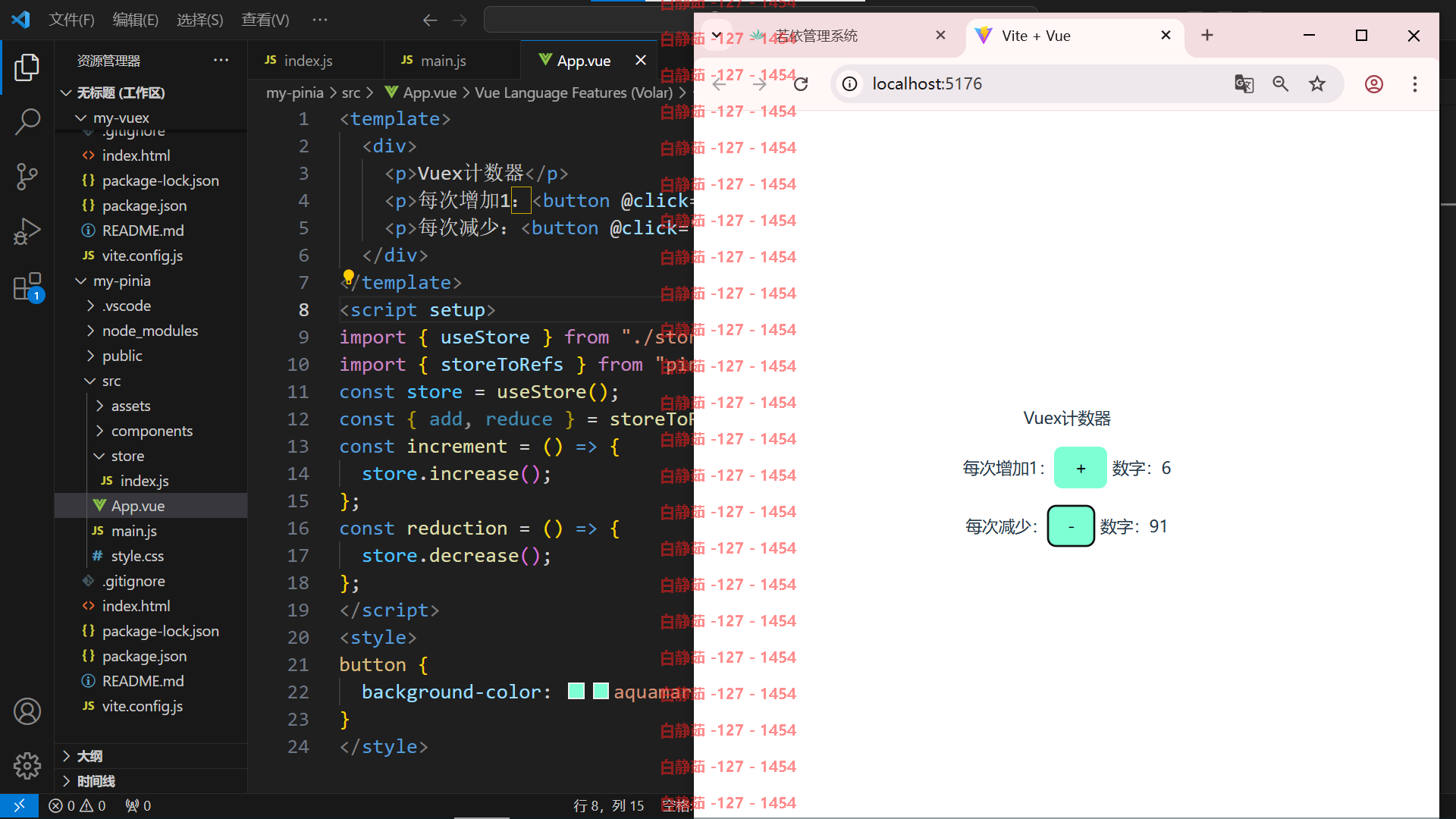Collapse the src folder

pyautogui.click(x=150, y=381)
